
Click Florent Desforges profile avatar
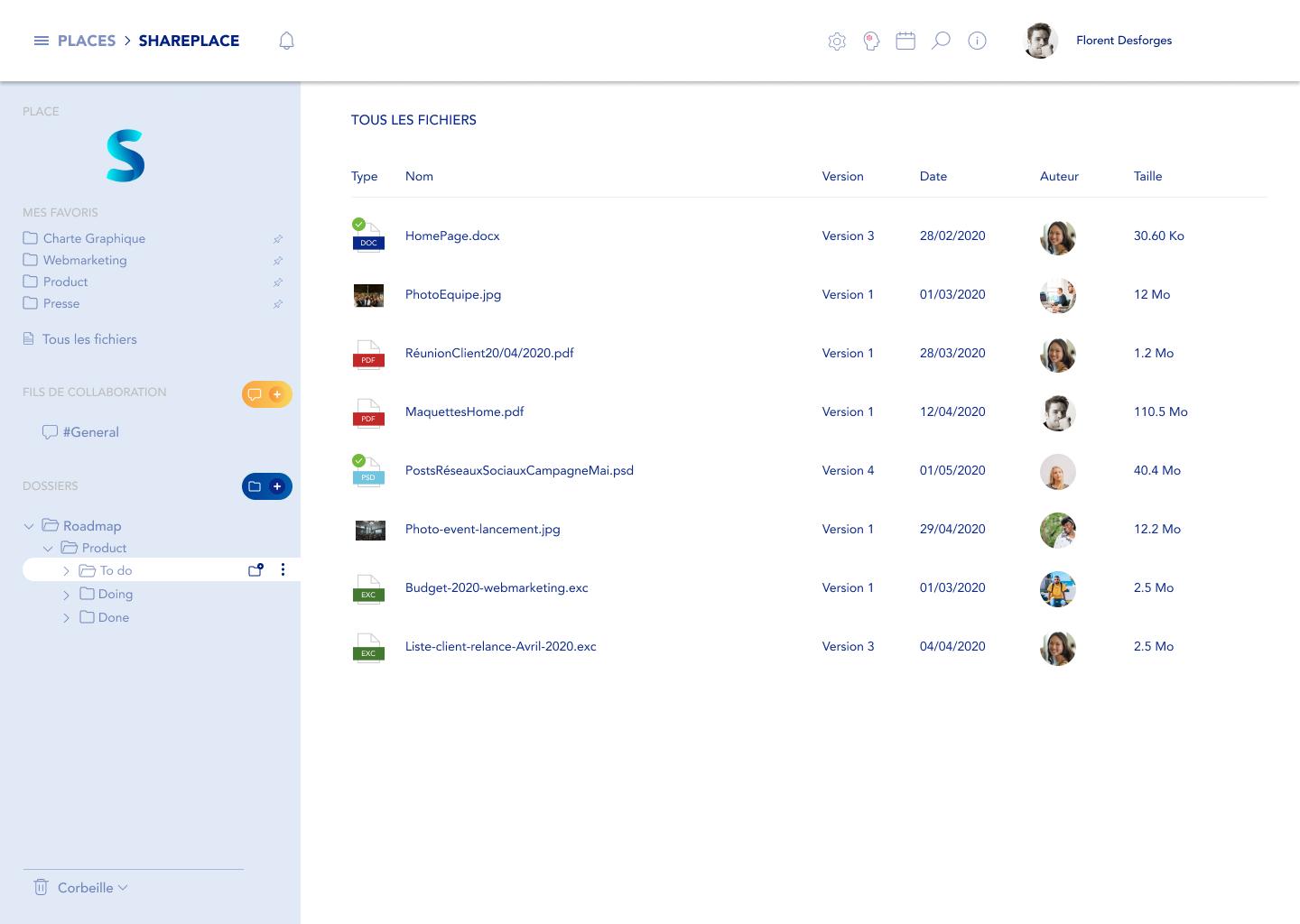point(1041,41)
